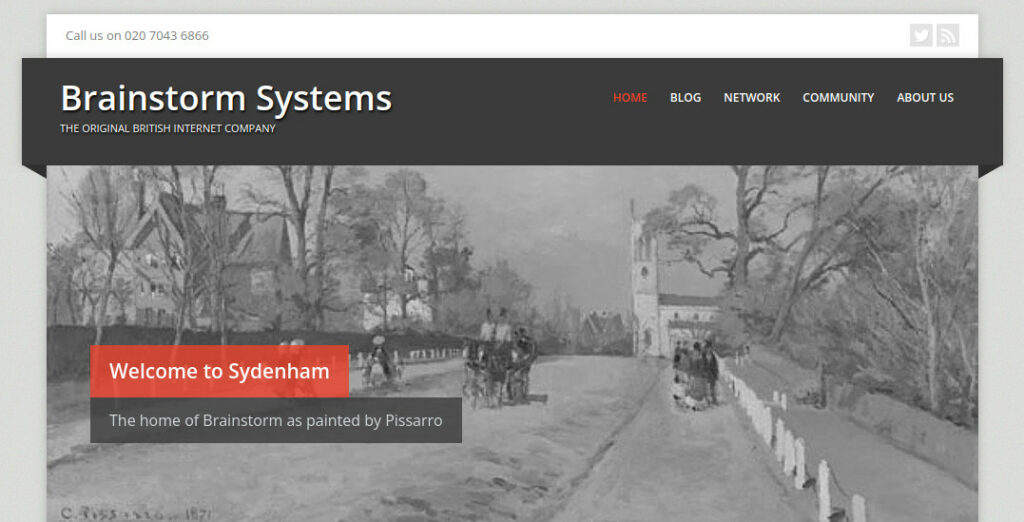Image resolution: width=1024 pixels, height=522 pixels.
Task: Click the Welcome to Sydenham slide heading
Action: coord(219,371)
